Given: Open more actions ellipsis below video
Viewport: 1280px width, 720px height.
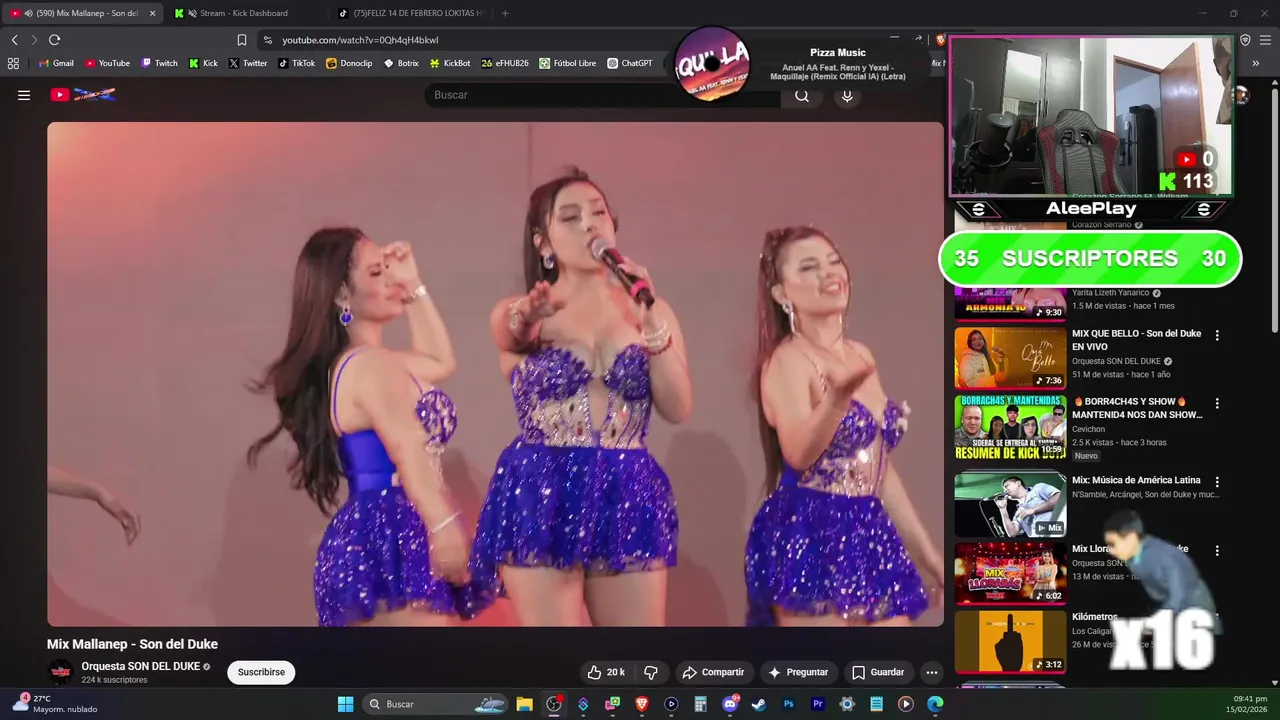Looking at the screenshot, I should click(931, 672).
